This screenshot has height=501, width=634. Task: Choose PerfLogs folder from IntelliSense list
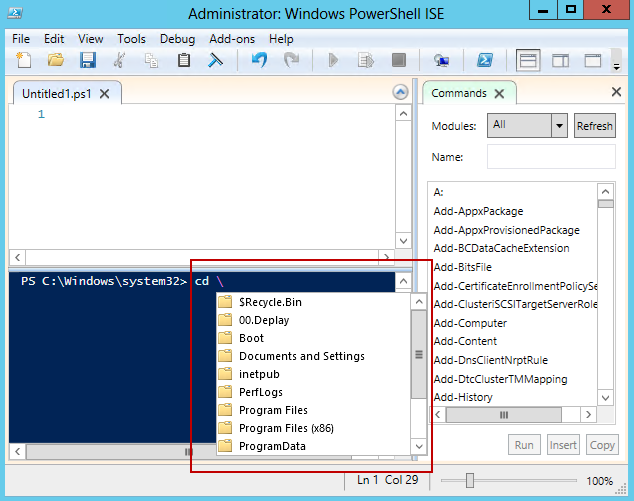tap(313, 392)
